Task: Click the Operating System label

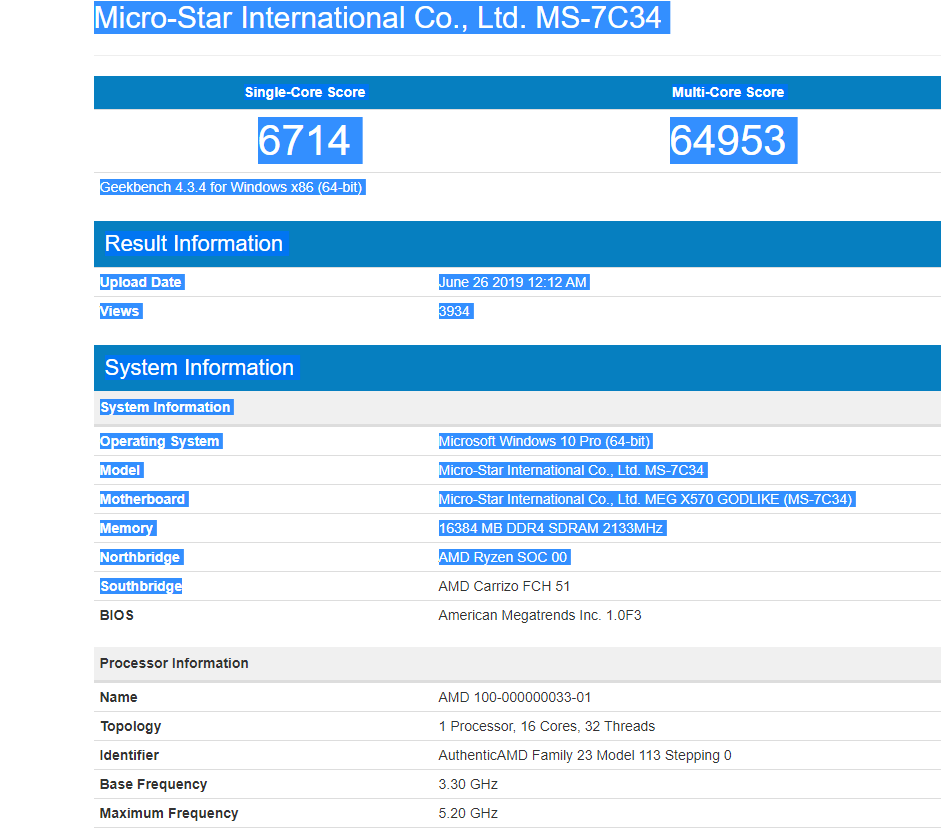Action: [x=160, y=441]
